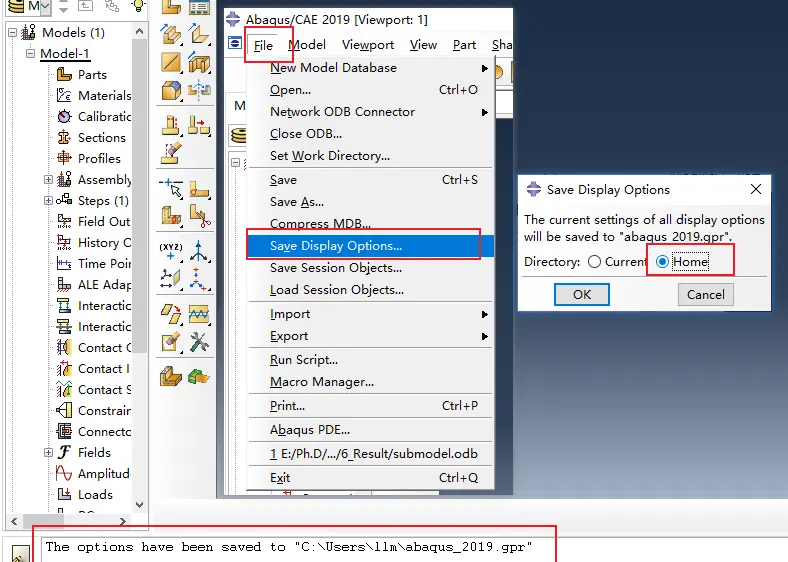The height and width of the screenshot is (562, 788).
Task: Click Run Script in File menu
Action: 304,360
